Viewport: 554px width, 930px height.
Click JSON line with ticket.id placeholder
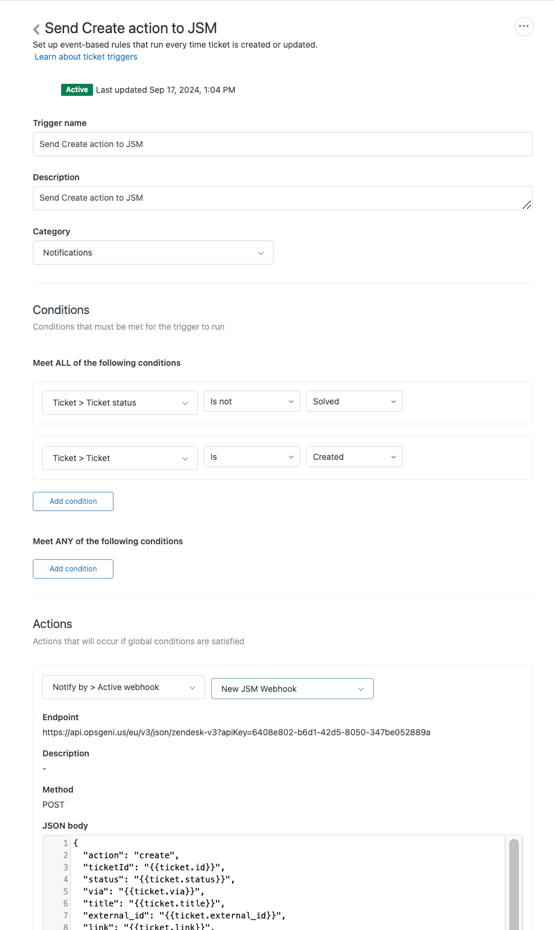click(x=154, y=867)
